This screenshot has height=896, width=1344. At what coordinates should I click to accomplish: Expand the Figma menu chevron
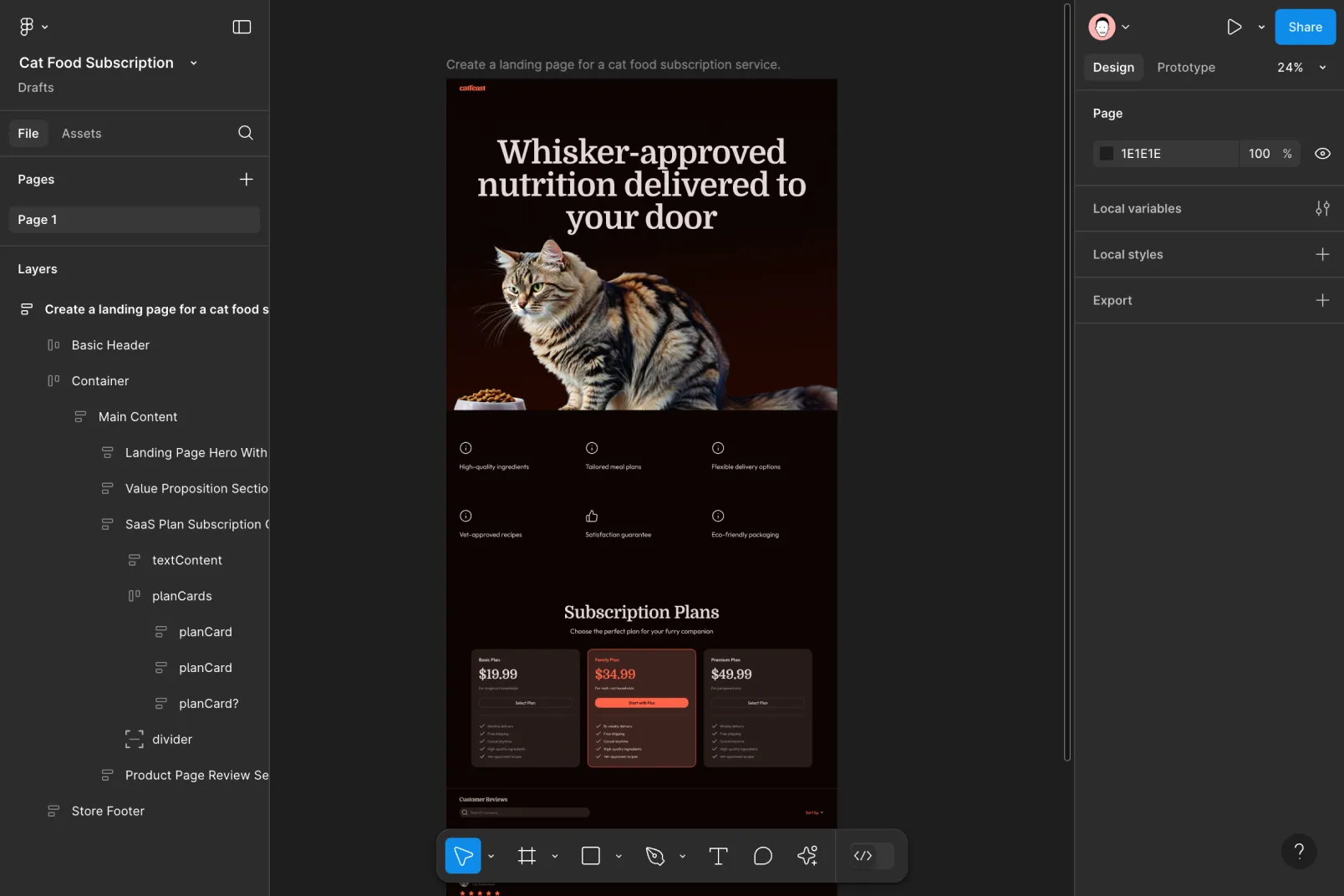click(x=45, y=27)
